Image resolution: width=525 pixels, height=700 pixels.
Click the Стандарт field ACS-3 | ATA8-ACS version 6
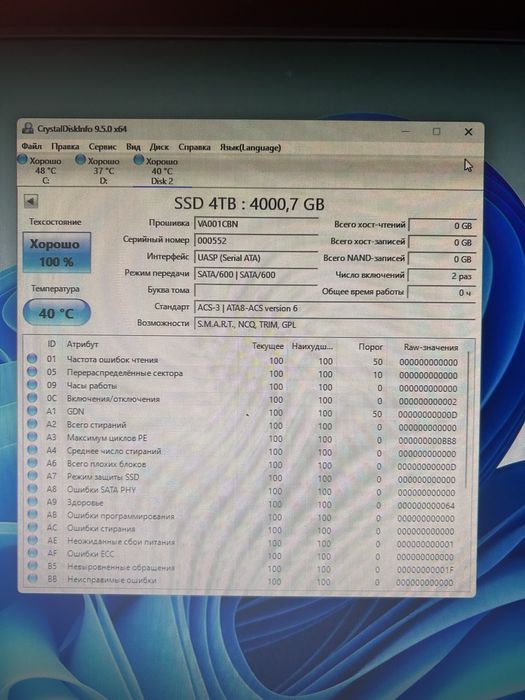tap(335, 308)
